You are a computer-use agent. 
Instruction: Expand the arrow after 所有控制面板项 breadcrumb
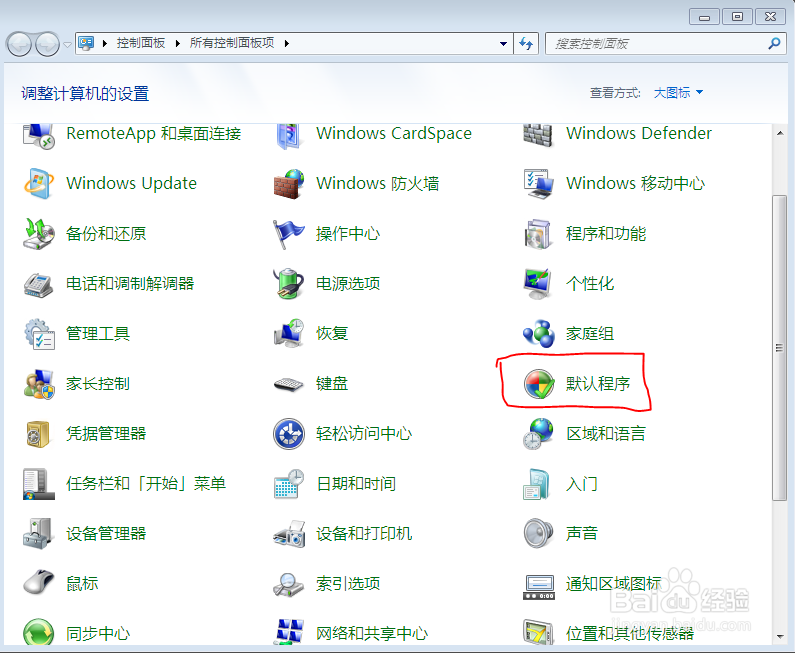pyautogui.click(x=286, y=44)
